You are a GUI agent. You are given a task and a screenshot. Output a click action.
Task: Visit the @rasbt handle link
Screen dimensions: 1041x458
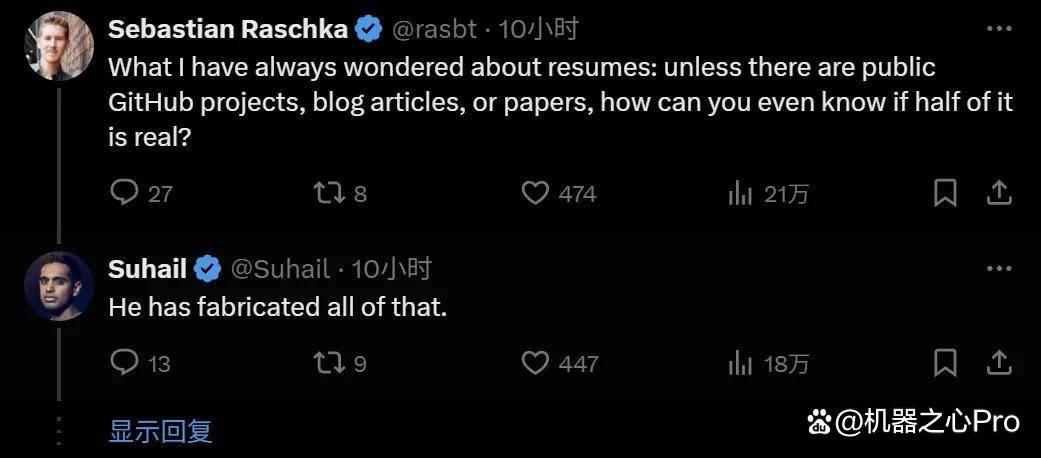[x=435, y=29]
